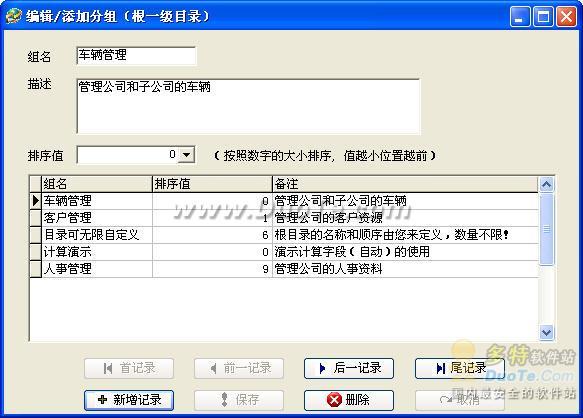Click inside the 组名 text field
The width and height of the screenshot is (583, 418).
pyautogui.click(x=136, y=56)
